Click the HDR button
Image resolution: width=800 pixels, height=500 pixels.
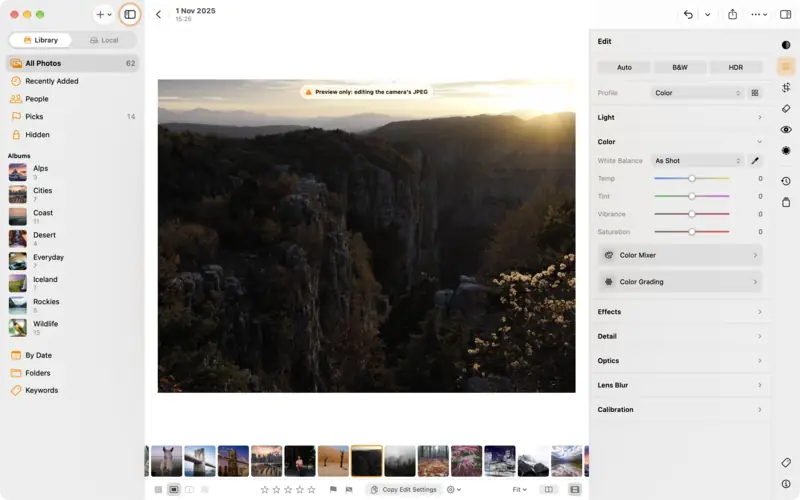pos(736,67)
